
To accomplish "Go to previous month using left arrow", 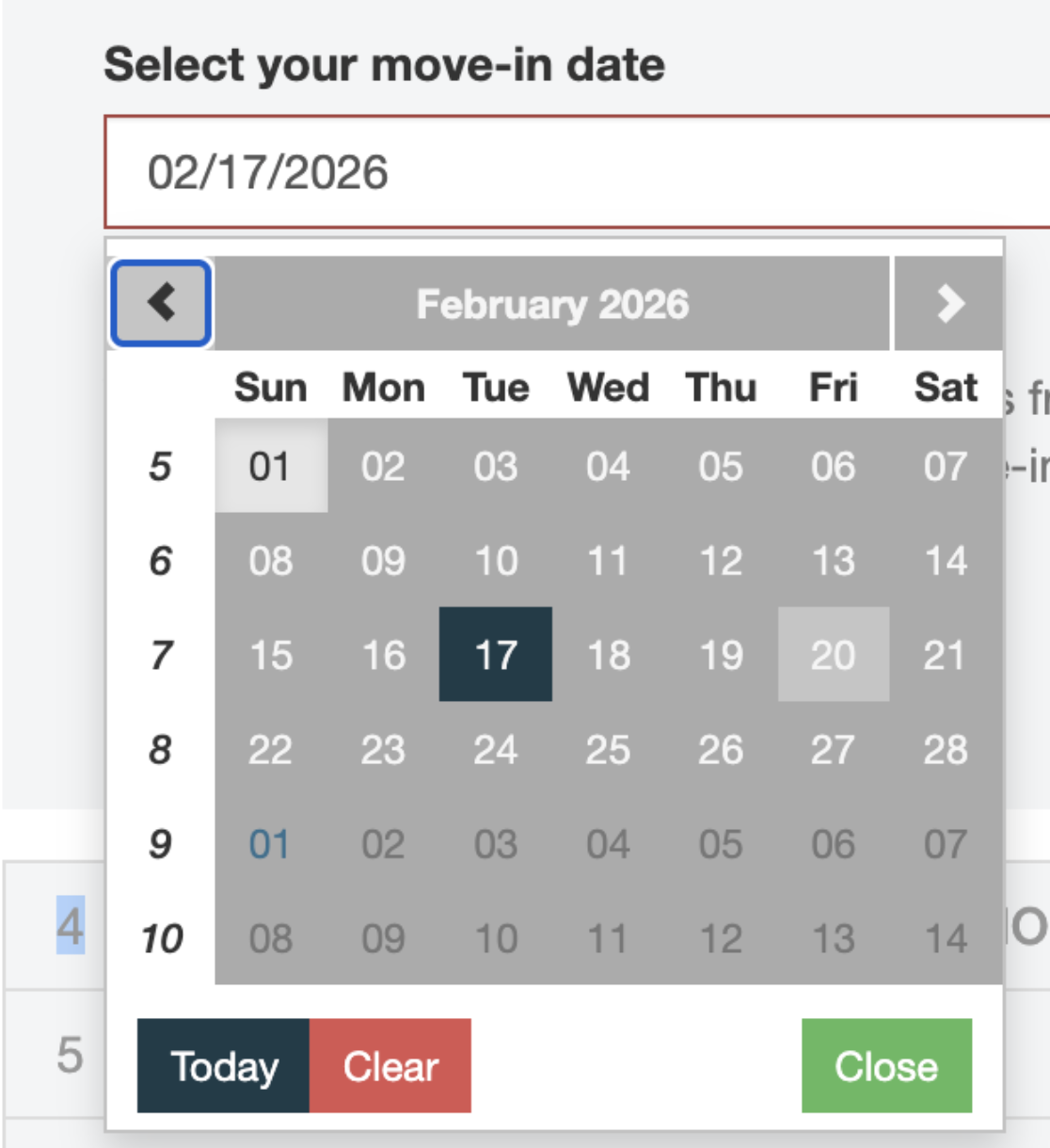I will click(161, 303).
